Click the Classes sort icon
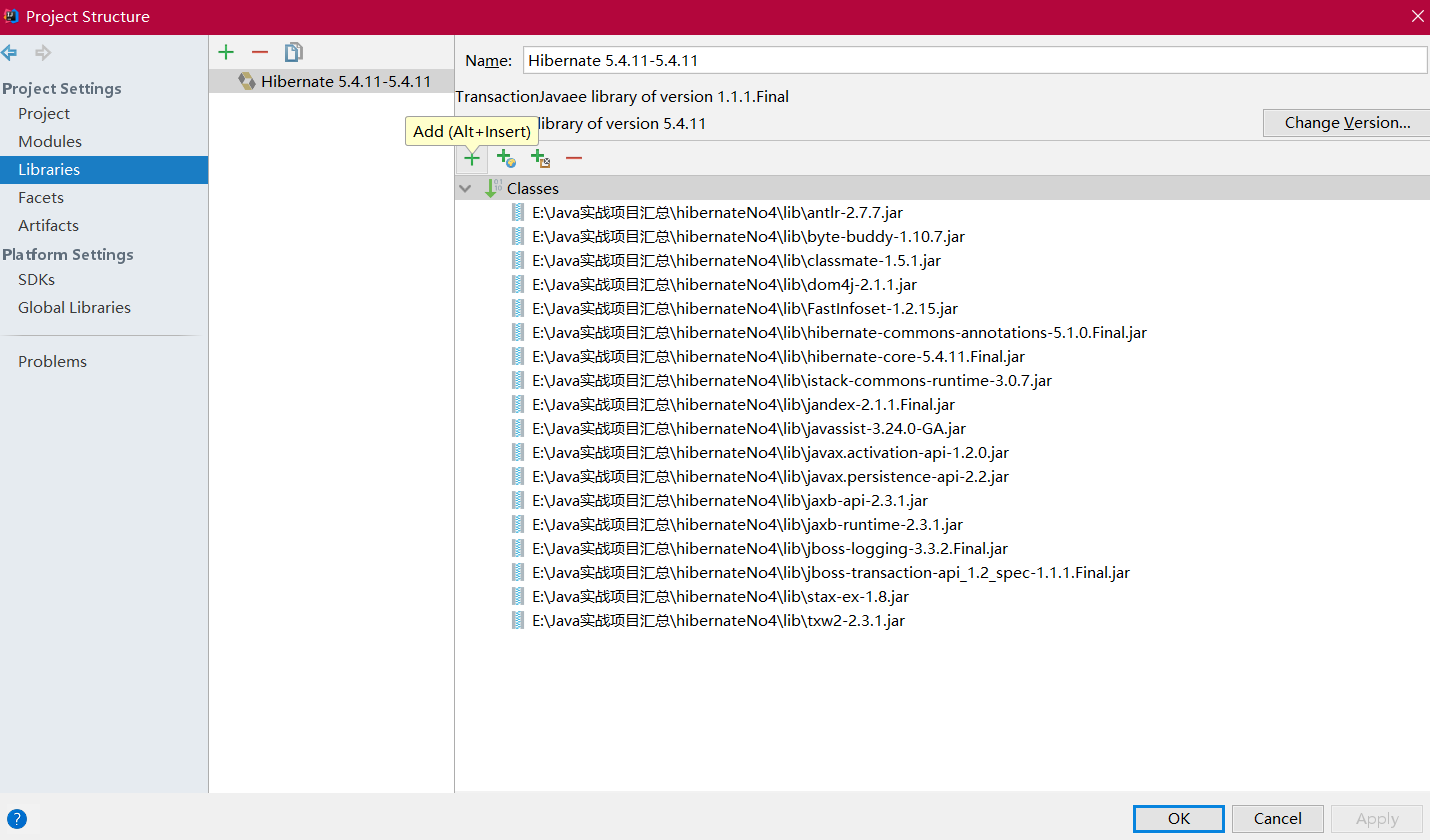 [x=493, y=188]
